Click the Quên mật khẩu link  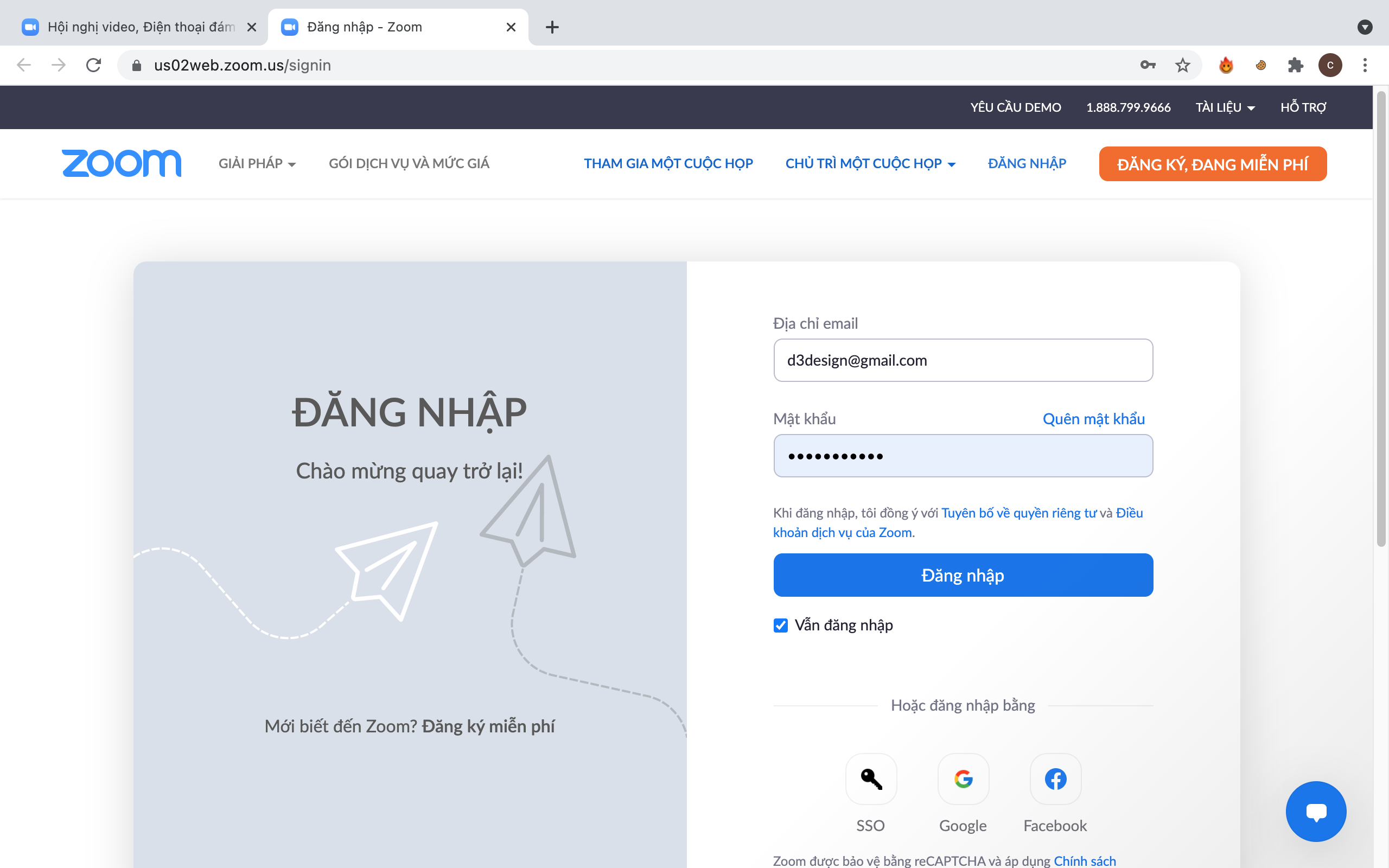pyautogui.click(x=1093, y=419)
